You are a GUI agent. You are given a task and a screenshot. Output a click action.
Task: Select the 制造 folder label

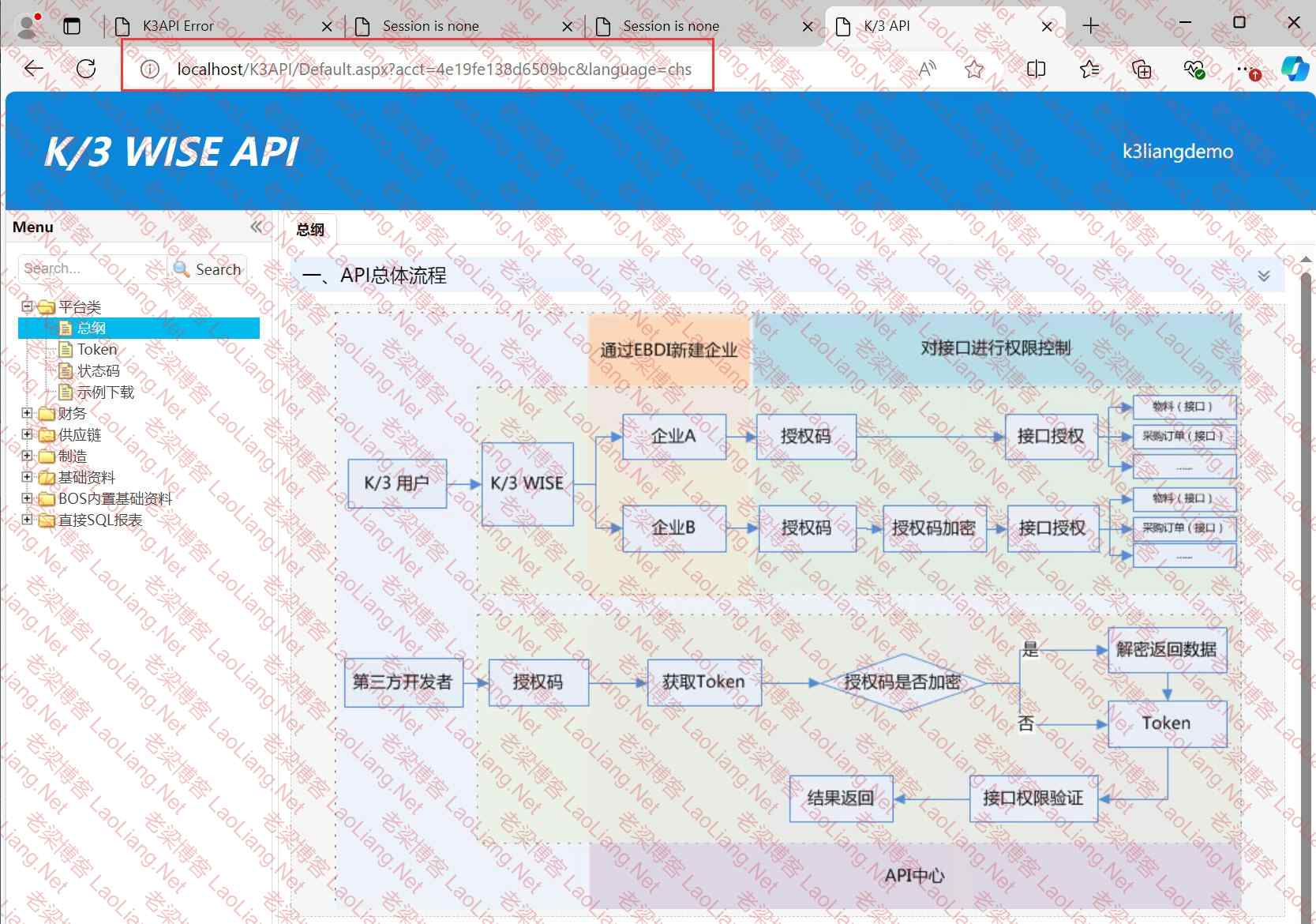pyautogui.click(x=73, y=456)
